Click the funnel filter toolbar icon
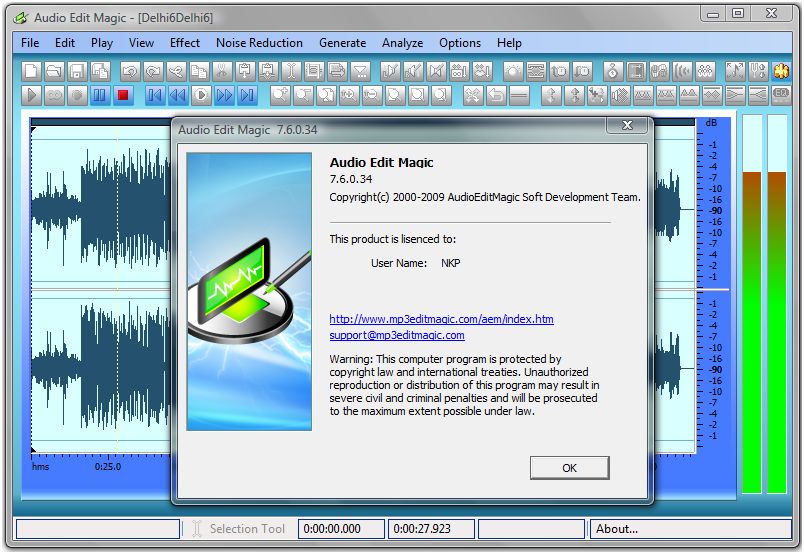 (x=360, y=71)
